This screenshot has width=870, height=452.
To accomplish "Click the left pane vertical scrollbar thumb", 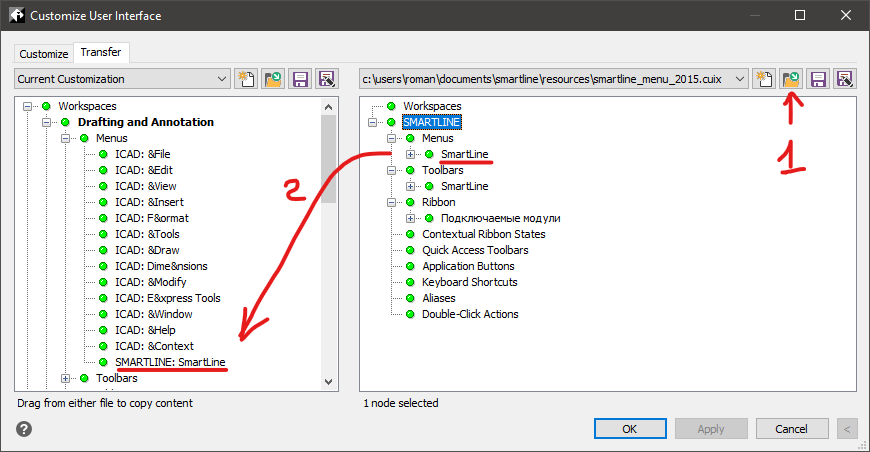I will [328, 159].
